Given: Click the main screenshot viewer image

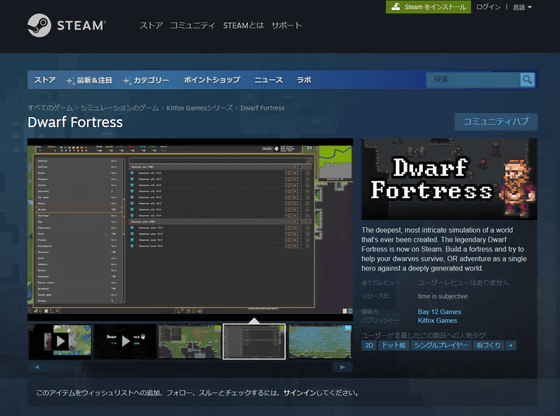Looking at the screenshot, I should [x=190, y=229].
